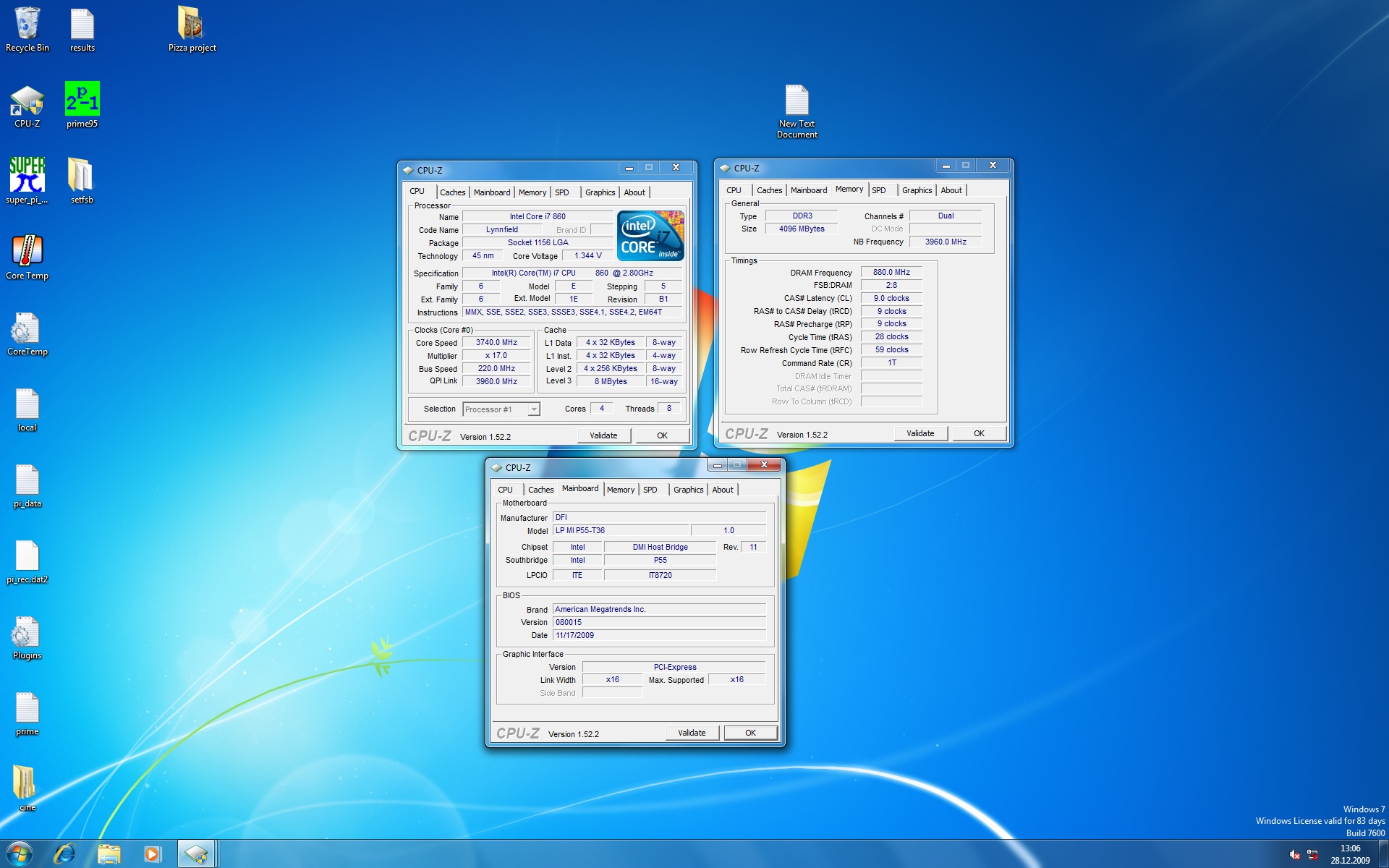Click OK in the Mainboard window
Image resolution: width=1389 pixels, height=868 pixels.
(750, 733)
